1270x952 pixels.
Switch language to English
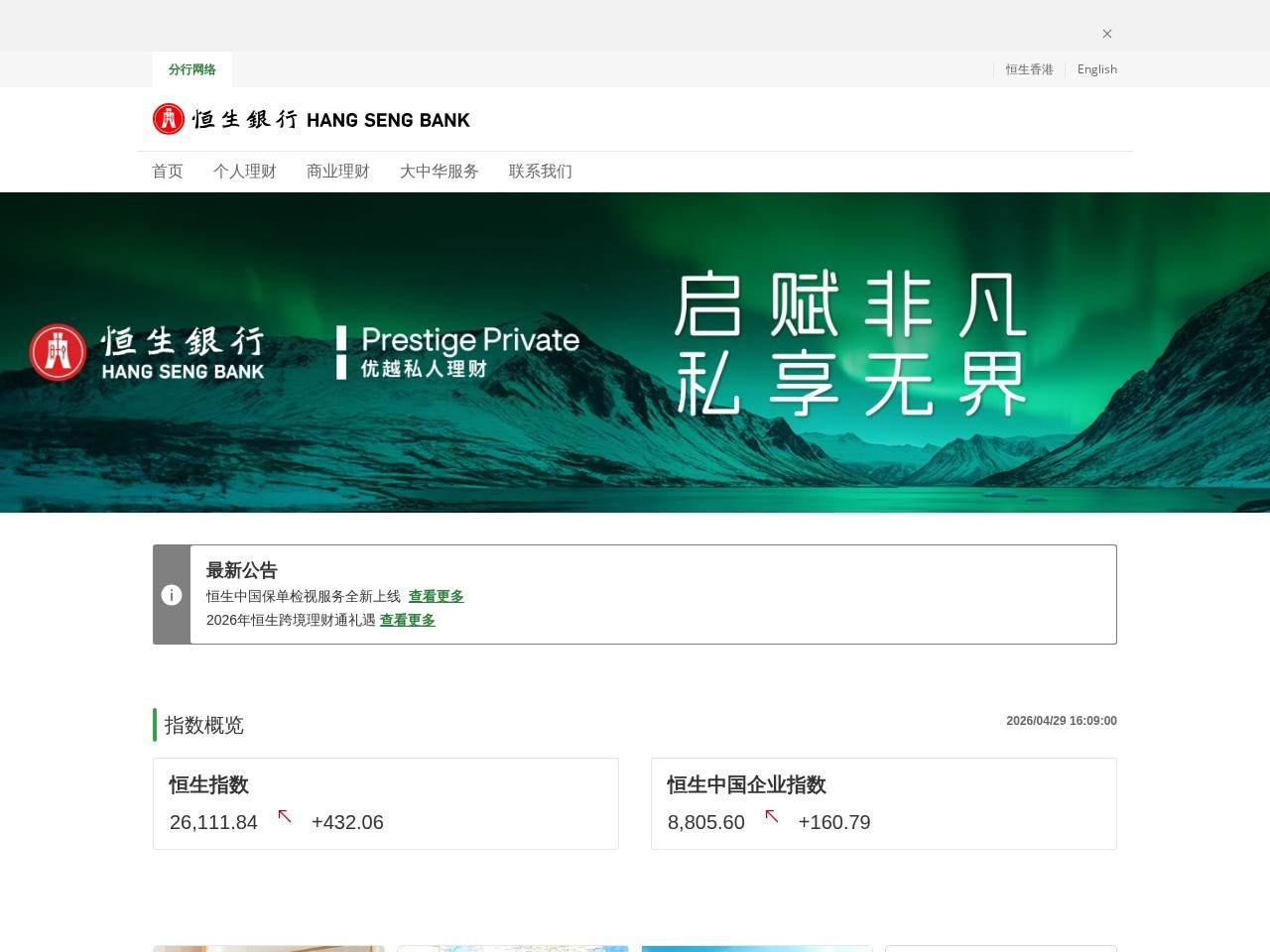point(1097,69)
